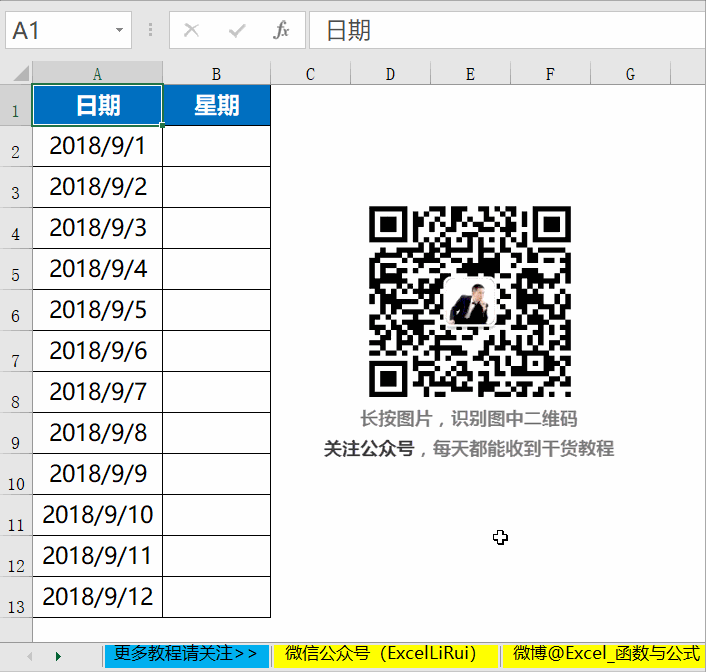Click the 星期 header cell
This screenshot has height=672, width=706.
(x=217, y=105)
